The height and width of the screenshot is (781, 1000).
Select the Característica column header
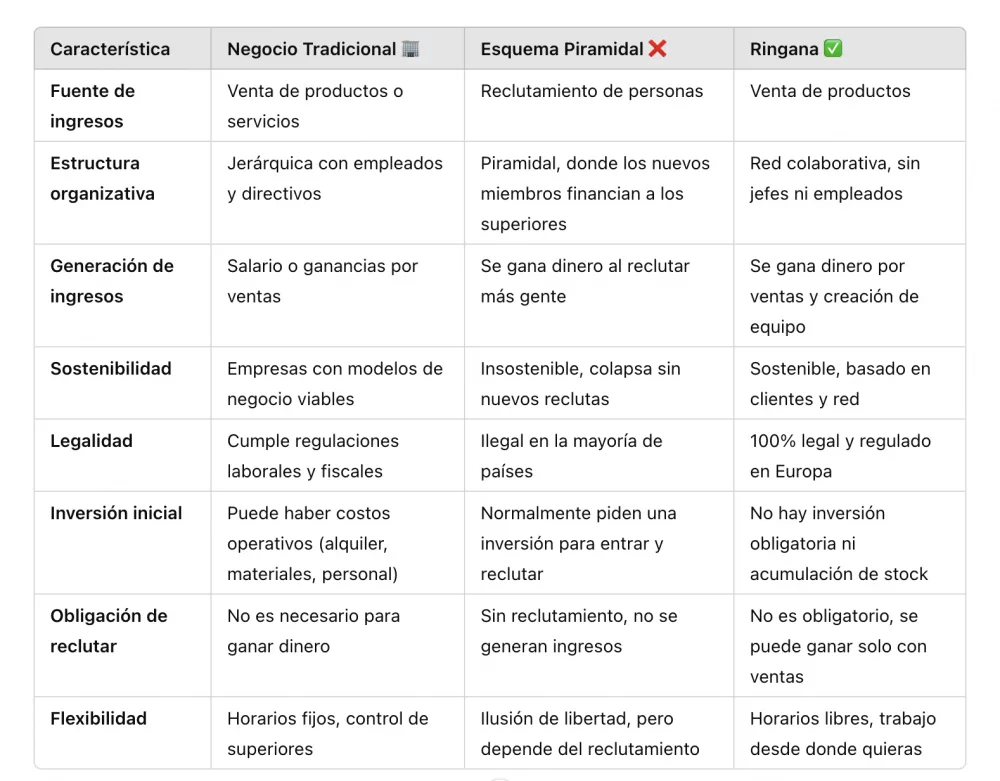pyautogui.click(x=110, y=49)
